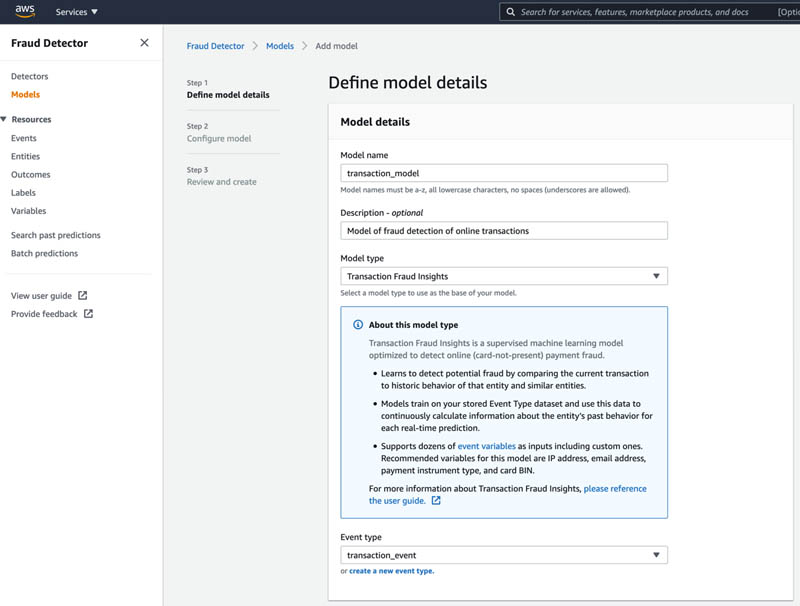Open Entities in the sidebar
800x606 pixels.
click(x=26, y=156)
